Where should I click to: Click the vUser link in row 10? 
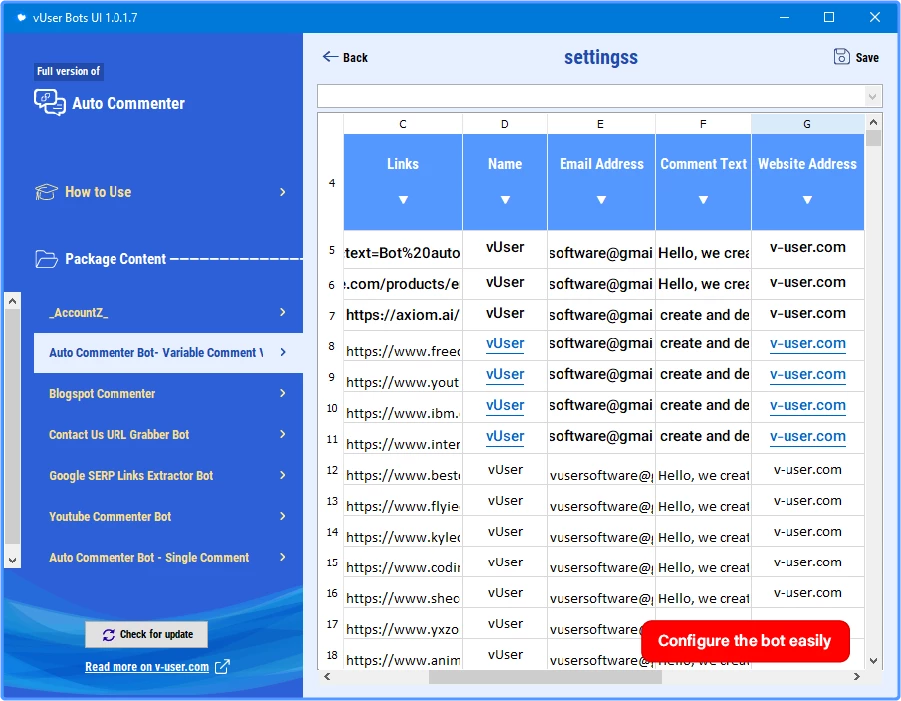(505, 405)
